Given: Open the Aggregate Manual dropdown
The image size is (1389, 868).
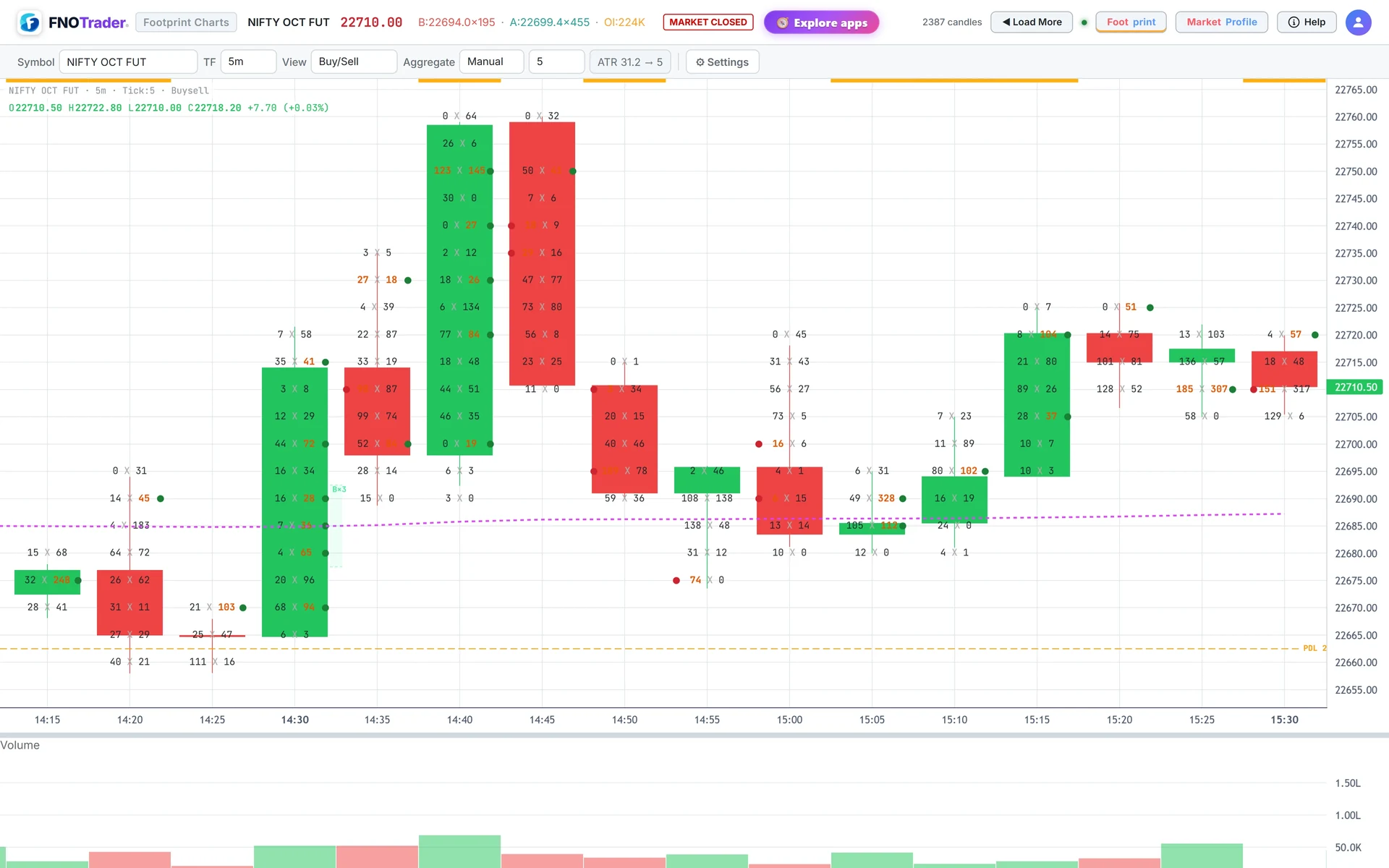Looking at the screenshot, I should pyautogui.click(x=491, y=61).
